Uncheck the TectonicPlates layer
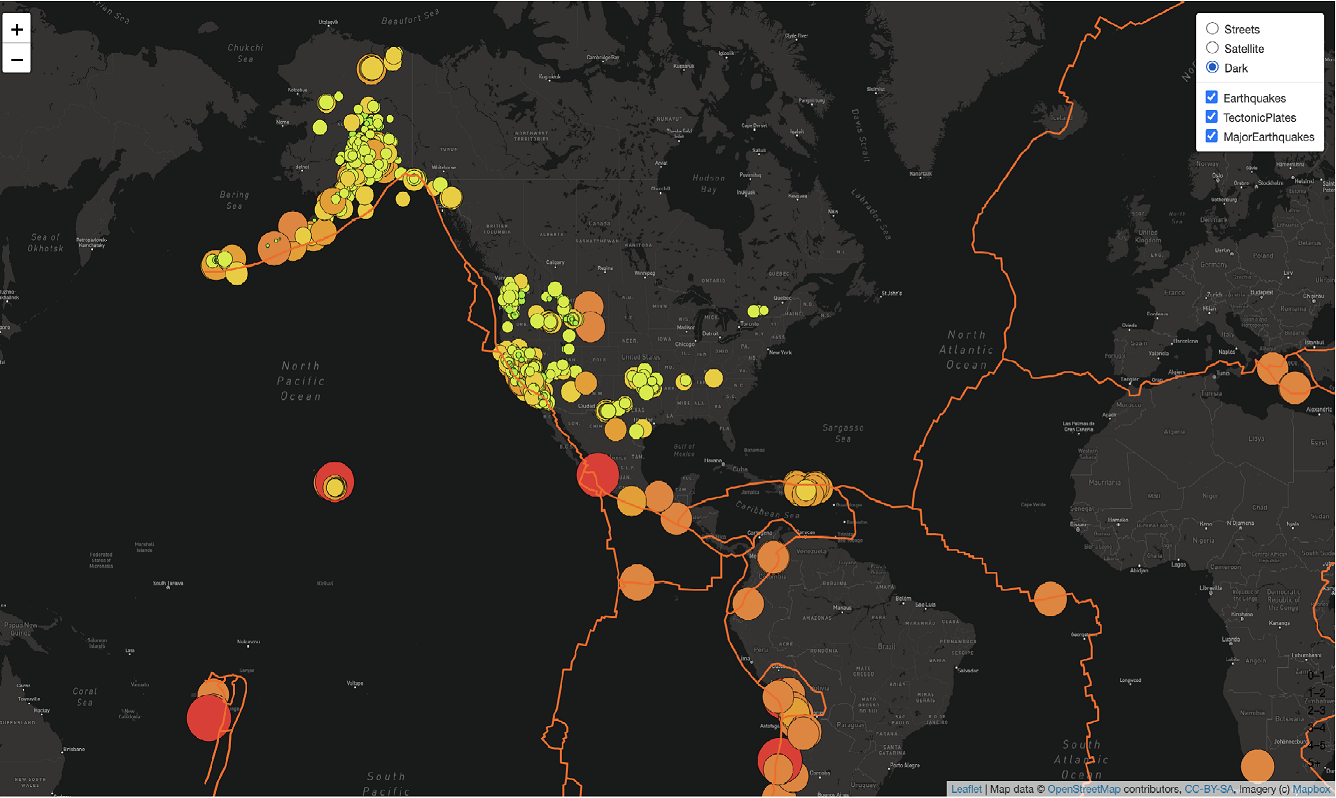Screen dimensions: 1336x798 (1211, 117)
